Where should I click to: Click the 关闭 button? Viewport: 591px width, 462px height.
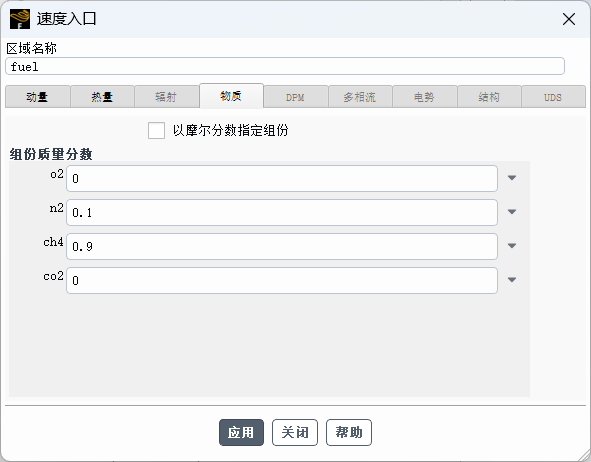click(295, 432)
